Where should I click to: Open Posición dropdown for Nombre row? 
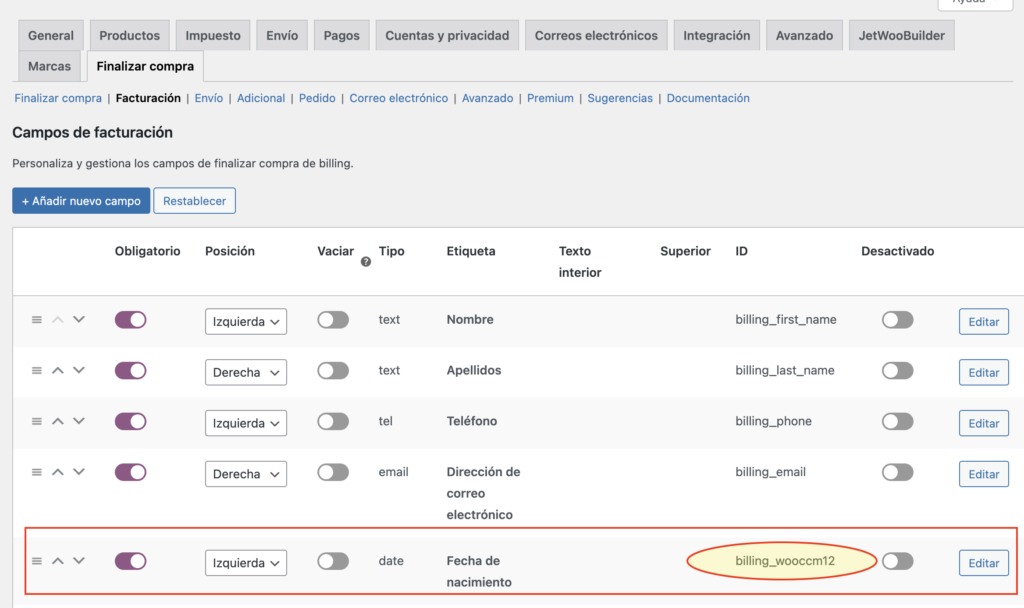[246, 322]
